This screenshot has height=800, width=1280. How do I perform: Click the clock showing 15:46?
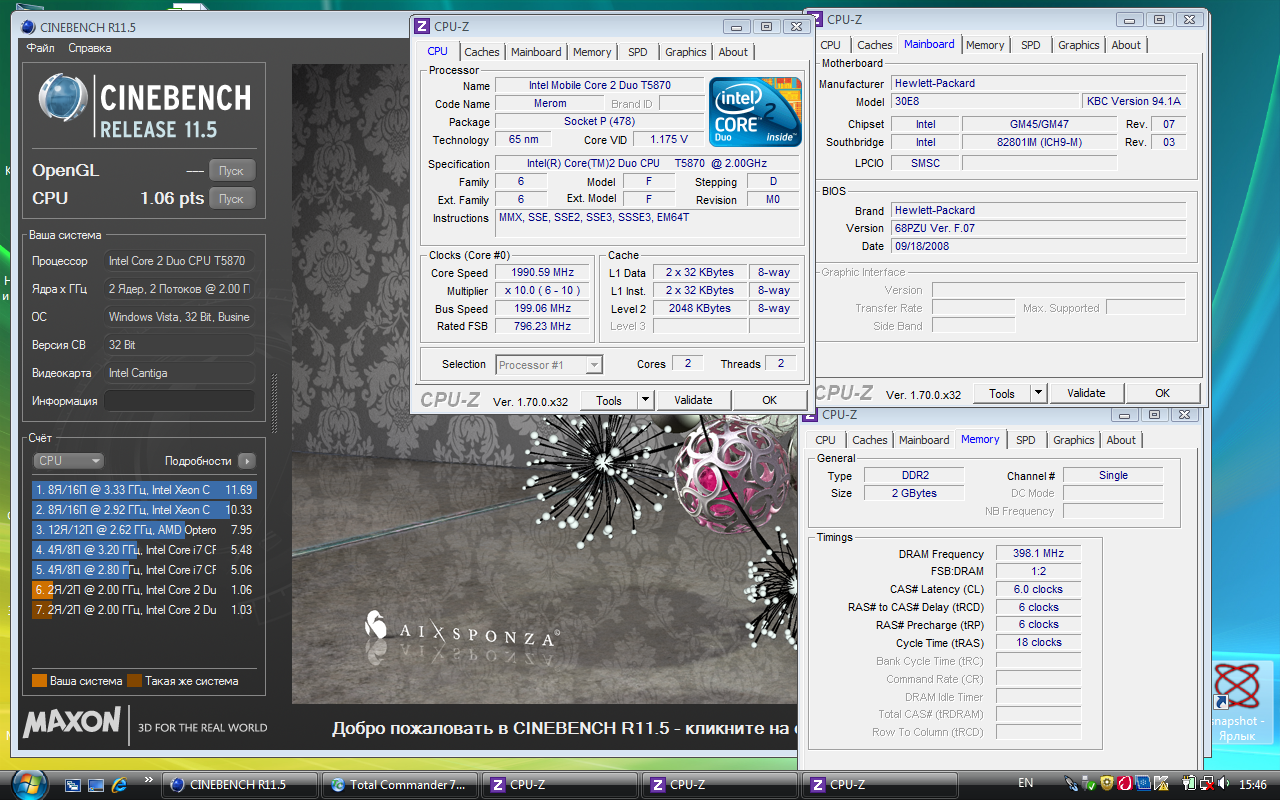(x=1252, y=784)
